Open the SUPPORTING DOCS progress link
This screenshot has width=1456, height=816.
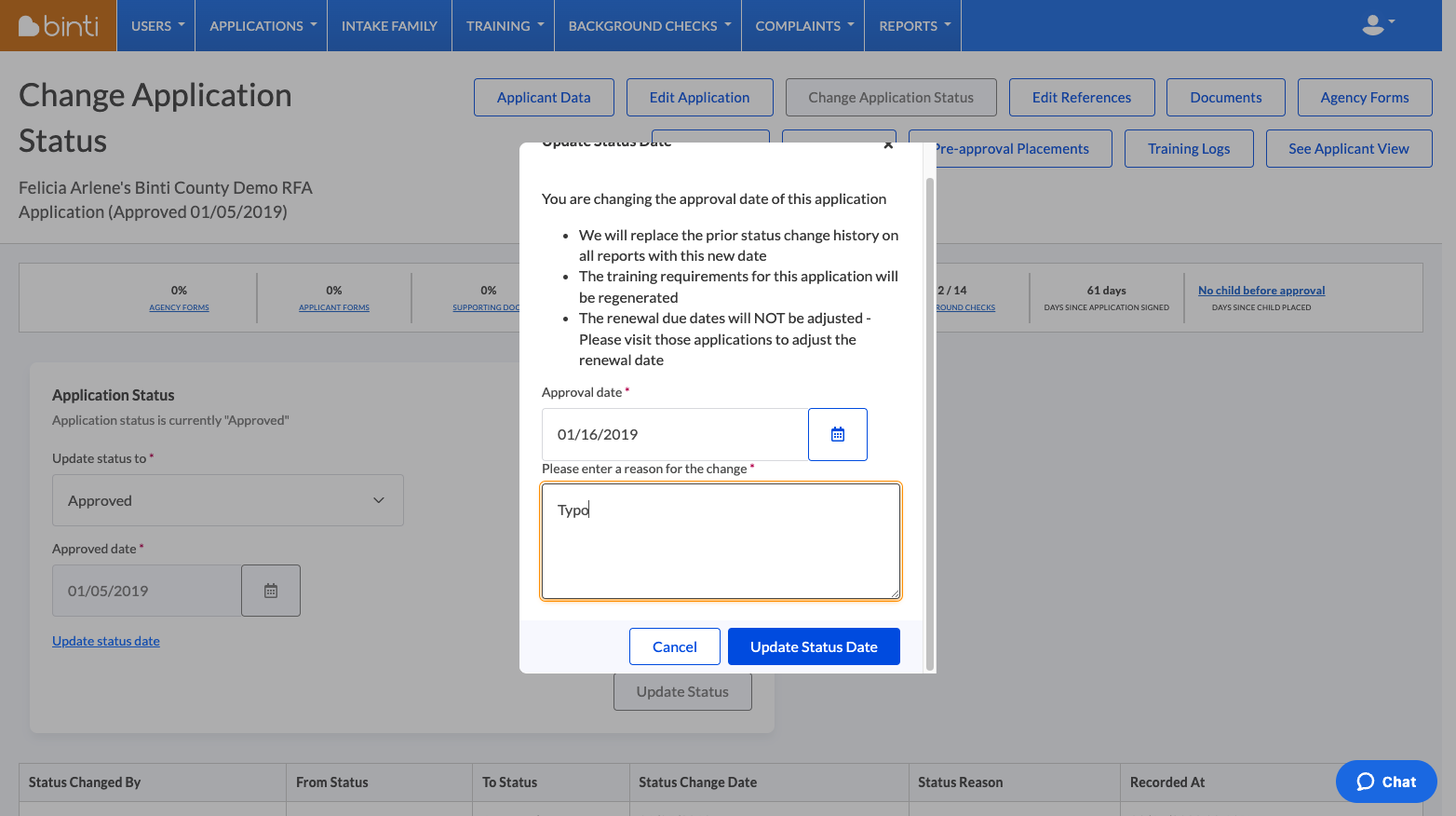[486, 307]
